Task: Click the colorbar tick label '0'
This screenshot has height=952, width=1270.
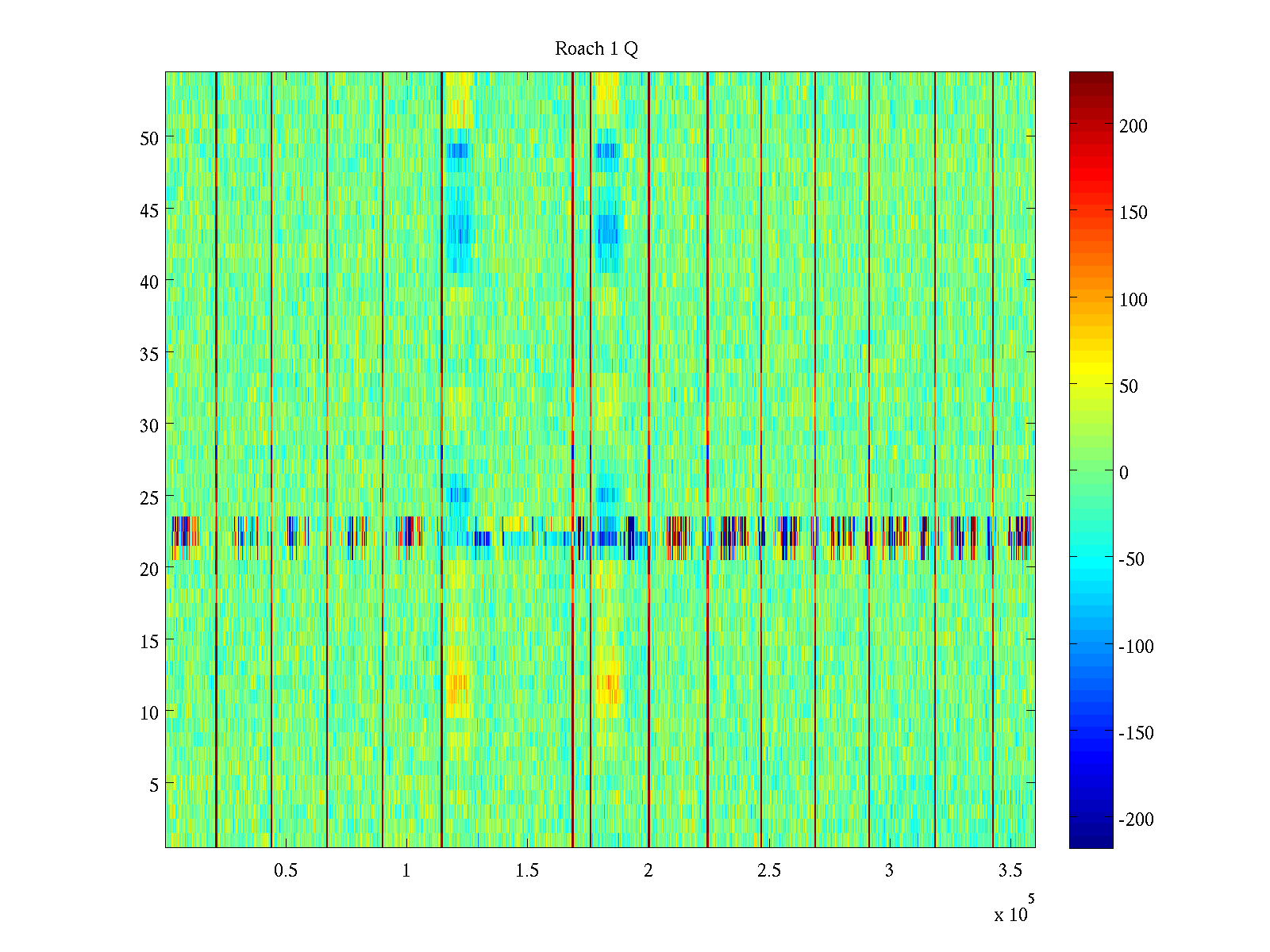Action: pyautogui.click(x=1123, y=473)
